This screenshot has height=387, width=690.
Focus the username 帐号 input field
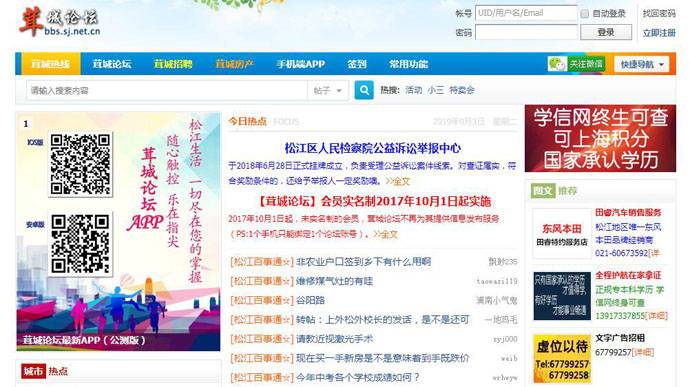tap(526, 13)
